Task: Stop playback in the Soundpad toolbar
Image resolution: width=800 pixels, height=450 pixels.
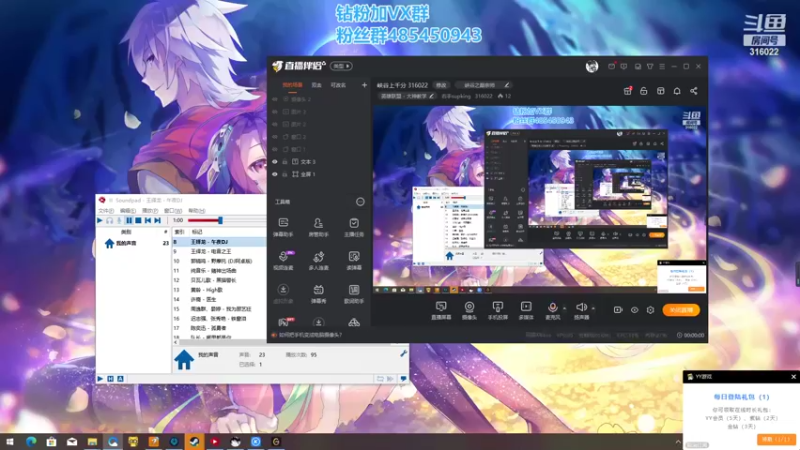Action: 138,220
